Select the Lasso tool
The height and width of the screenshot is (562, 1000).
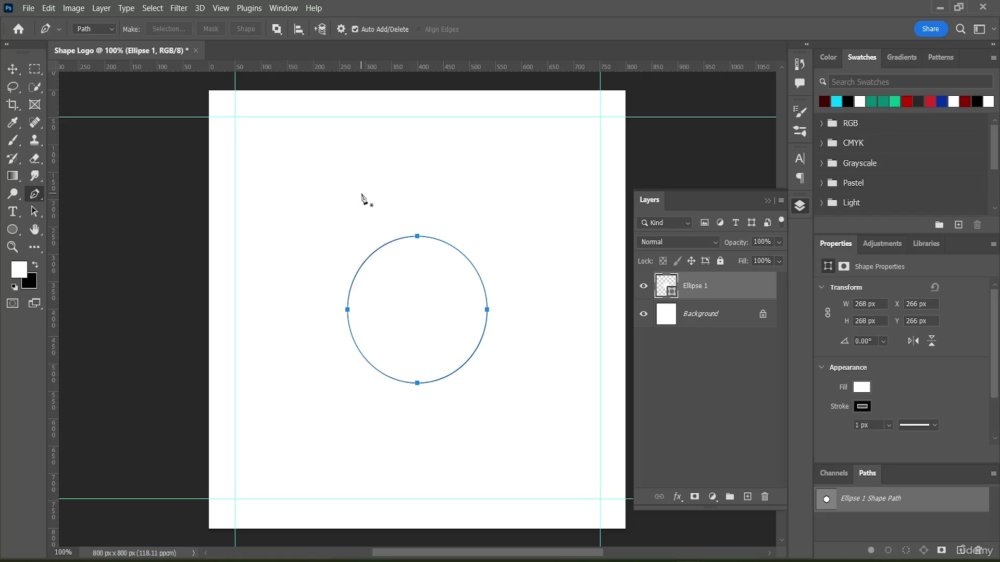click(x=13, y=87)
